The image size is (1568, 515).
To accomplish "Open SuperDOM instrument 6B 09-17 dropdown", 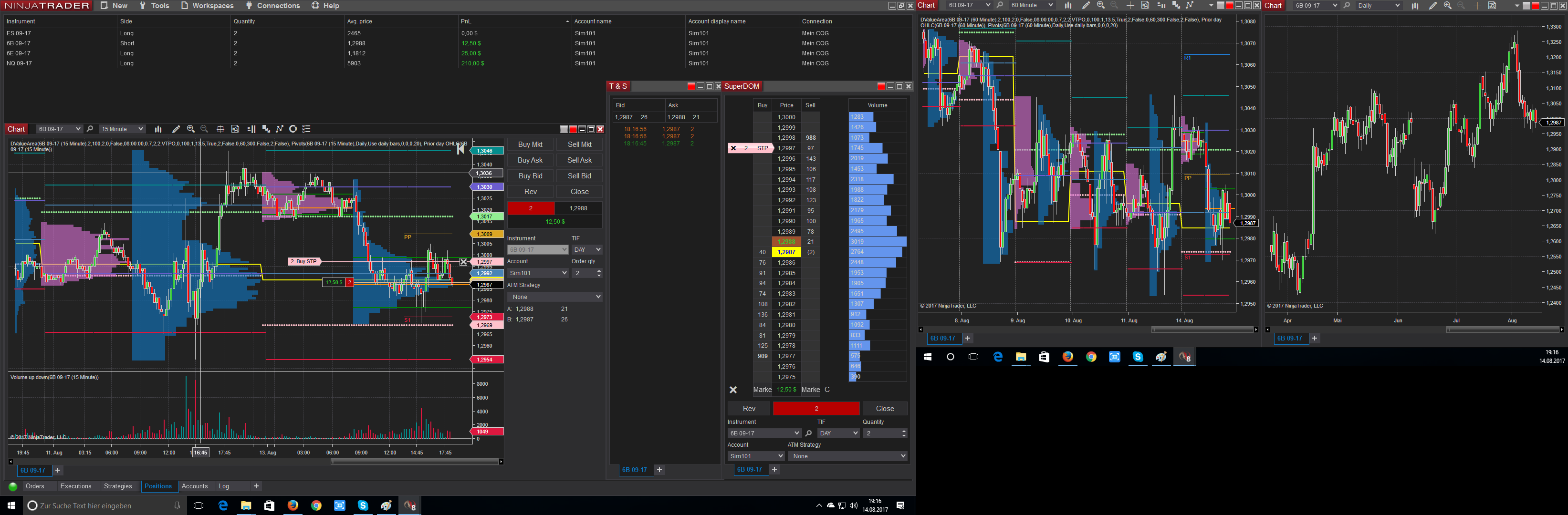I will pos(764,433).
